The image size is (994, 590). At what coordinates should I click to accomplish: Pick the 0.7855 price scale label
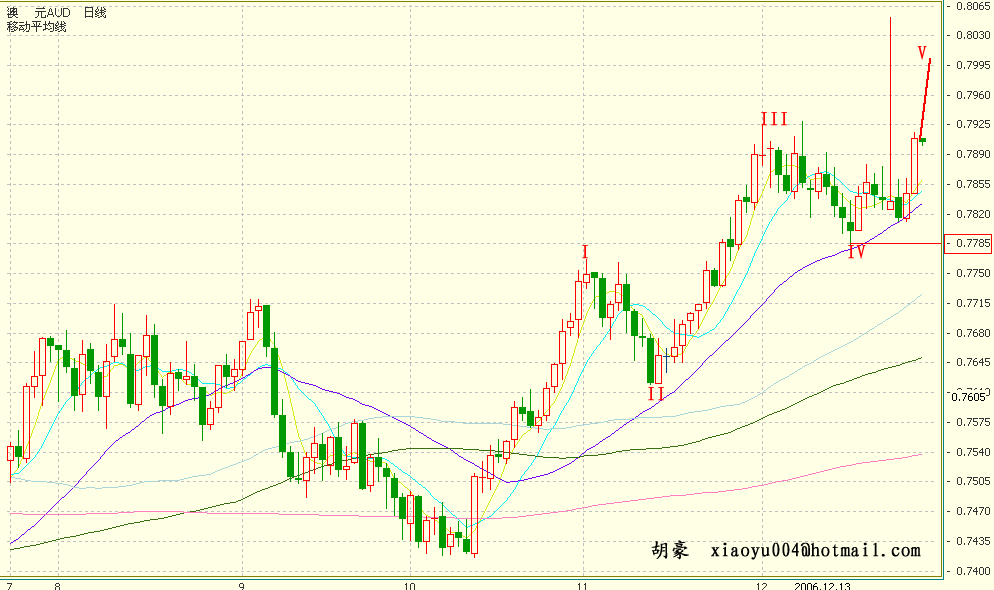(973, 184)
